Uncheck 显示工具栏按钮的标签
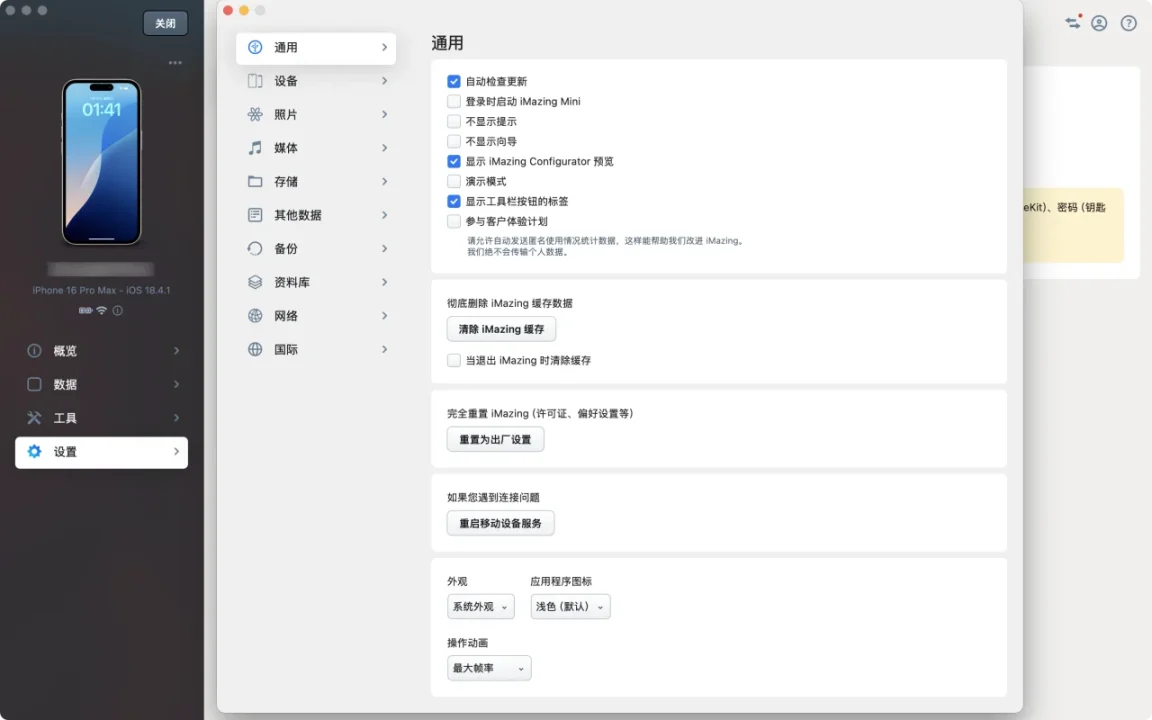Viewport: 1152px width, 720px height. tap(454, 201)
